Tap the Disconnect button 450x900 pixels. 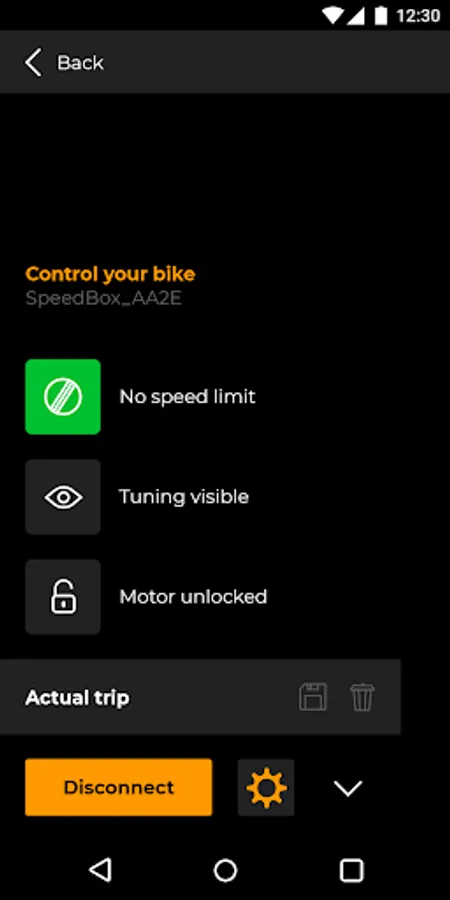coord(119,788)
